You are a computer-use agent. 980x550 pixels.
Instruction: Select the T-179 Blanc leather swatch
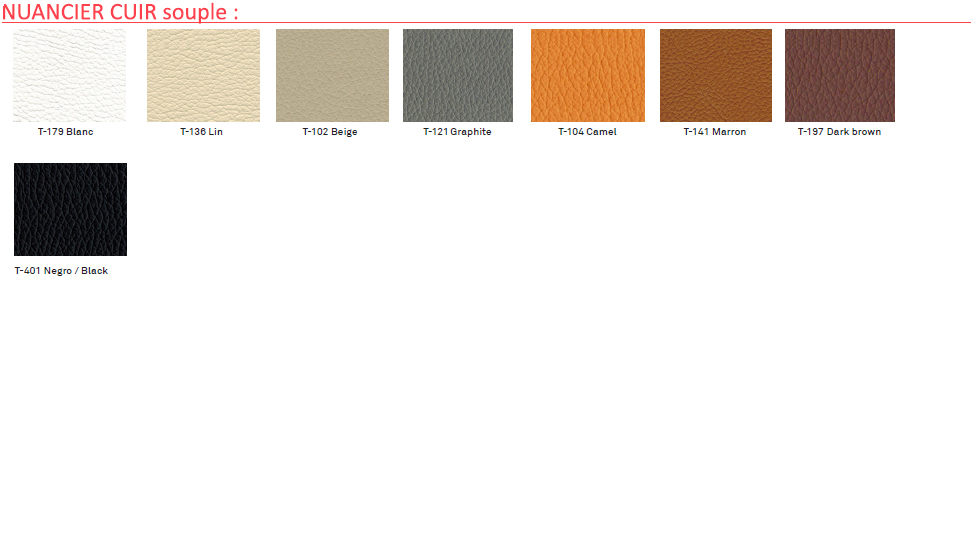pos(69,75)
